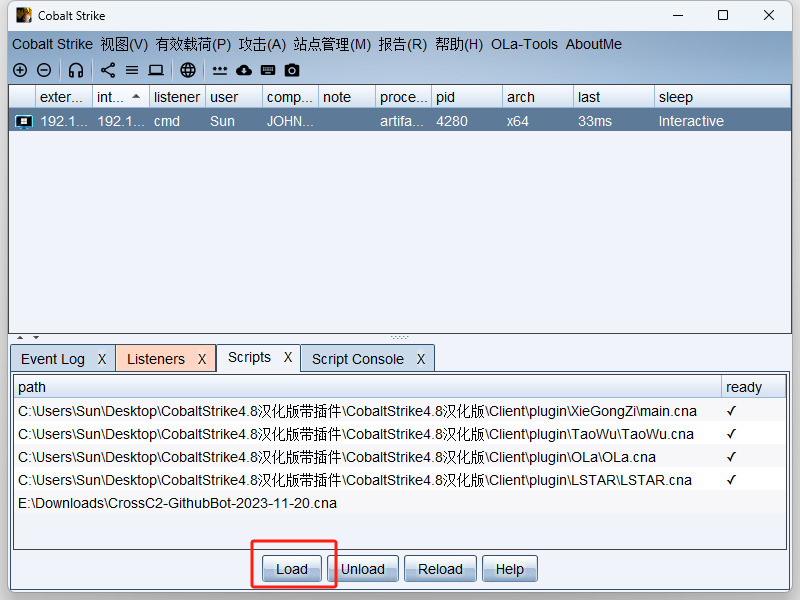Click the ready column header

tap(754, 387)
